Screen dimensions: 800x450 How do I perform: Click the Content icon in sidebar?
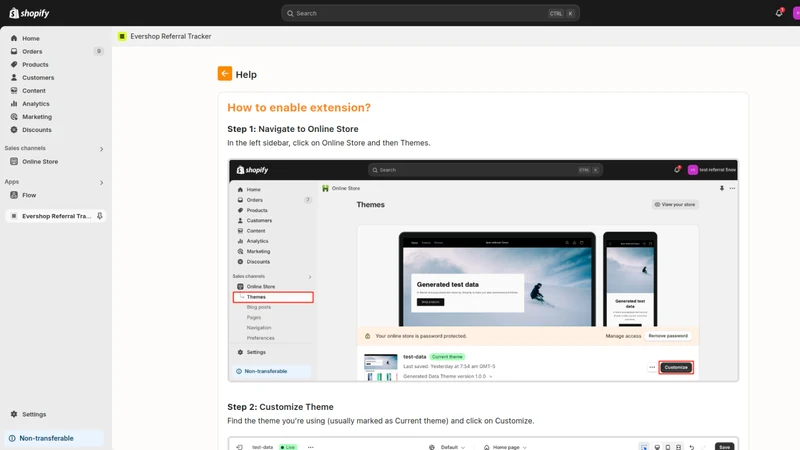click(x=14, y=91)
